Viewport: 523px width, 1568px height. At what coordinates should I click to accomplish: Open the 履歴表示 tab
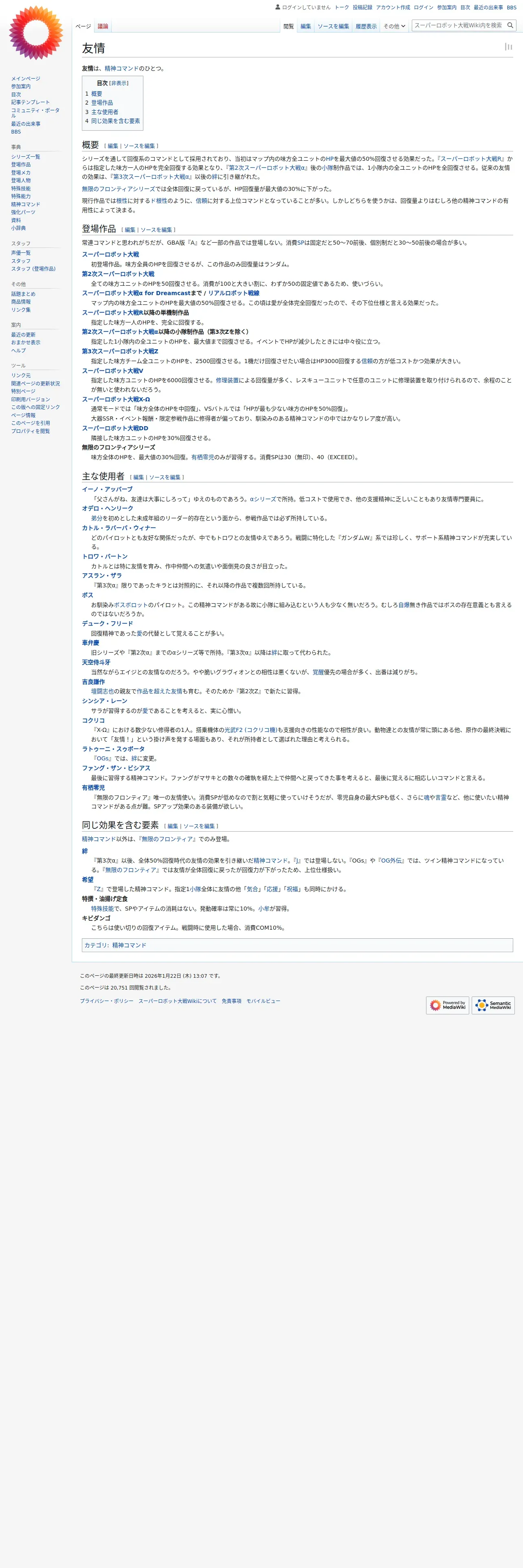[366, 26]
